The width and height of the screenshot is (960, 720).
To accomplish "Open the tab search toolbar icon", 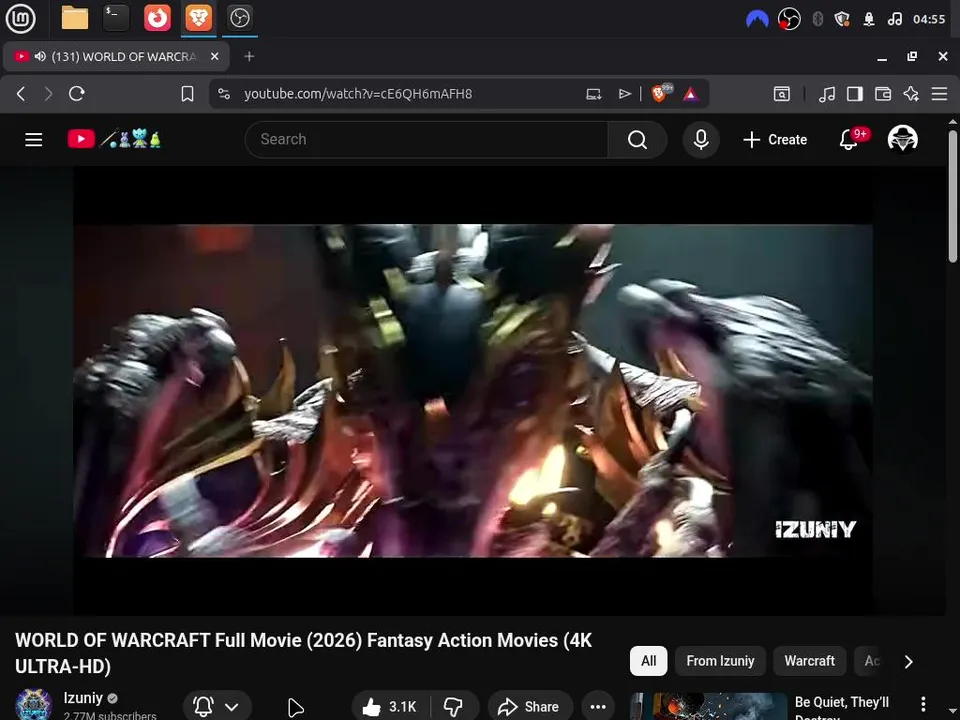I will click(x=782, y=94).
